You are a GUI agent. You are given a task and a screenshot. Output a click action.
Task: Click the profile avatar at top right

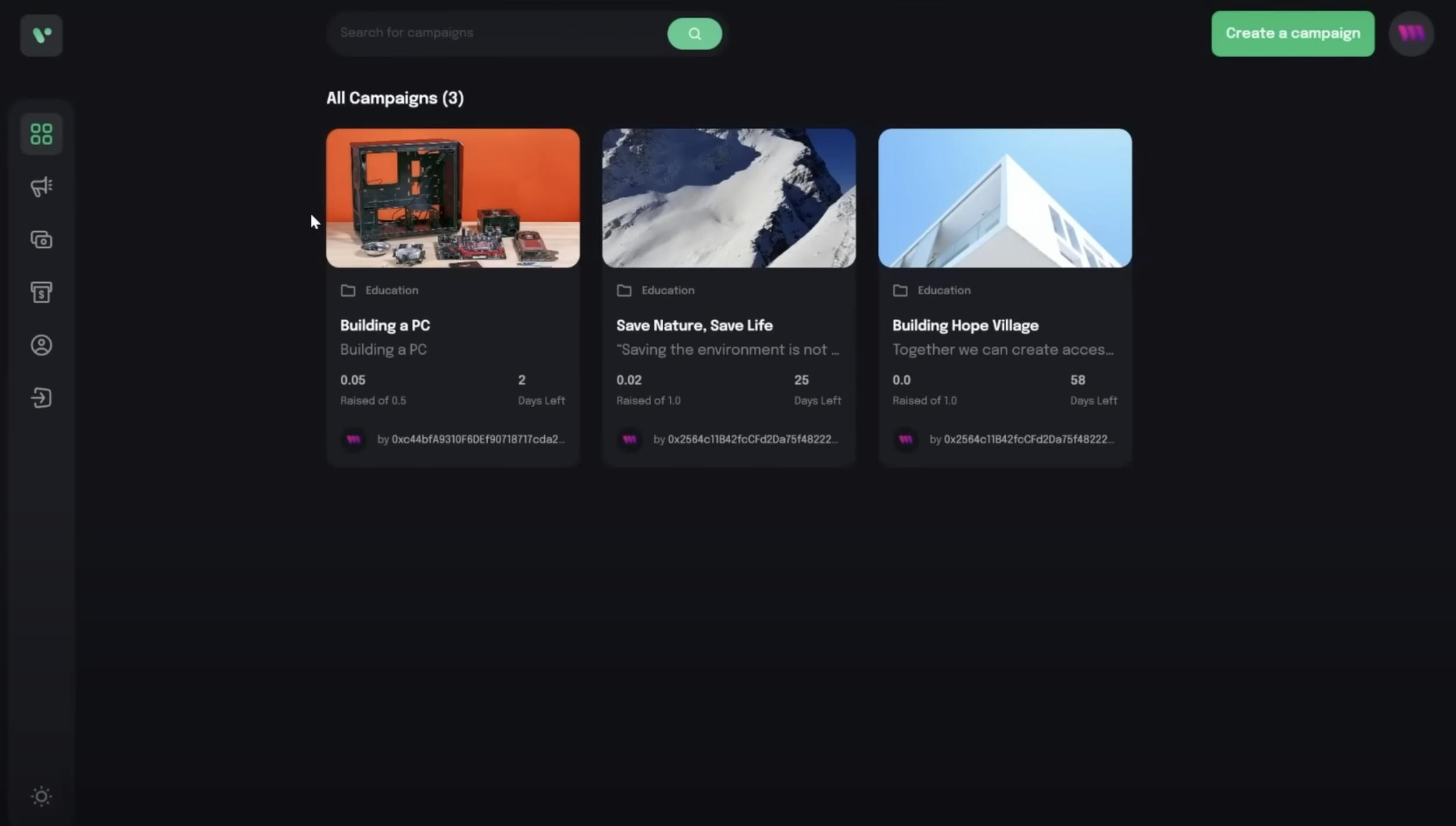(x=1411, y=34)
